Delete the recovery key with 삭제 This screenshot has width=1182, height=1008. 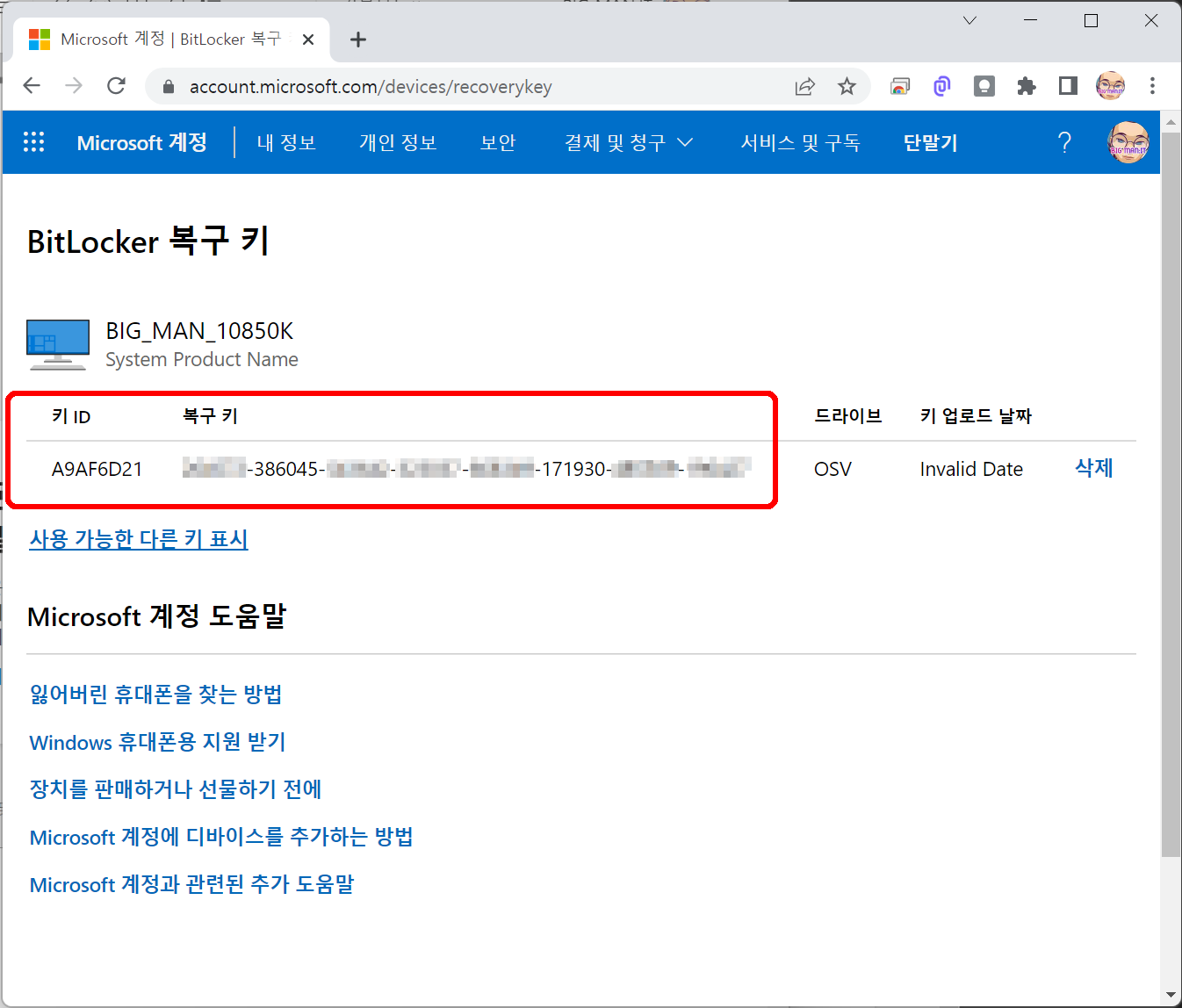point(1094,468)
